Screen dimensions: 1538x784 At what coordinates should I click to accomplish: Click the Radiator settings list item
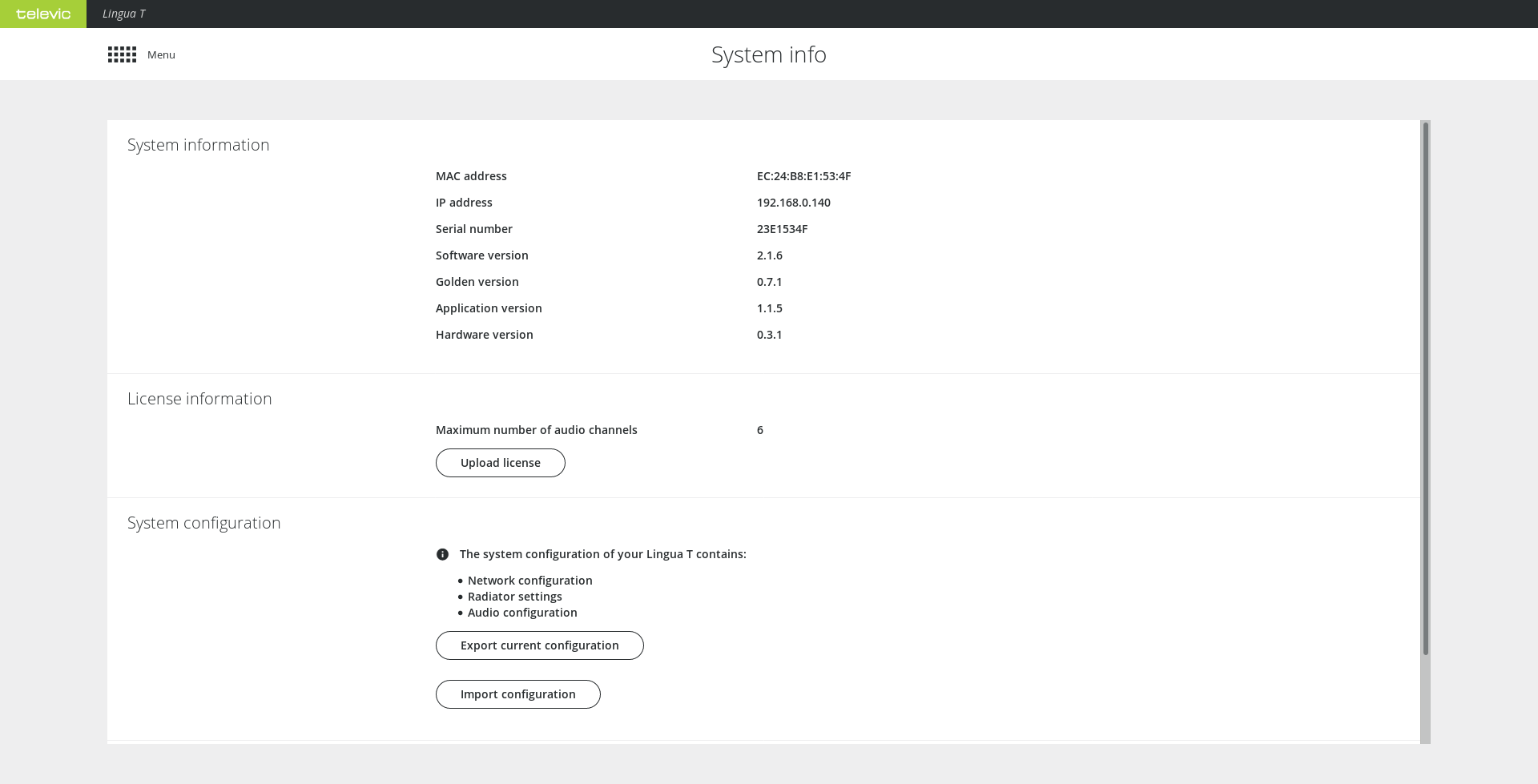[x=514, y=597]
